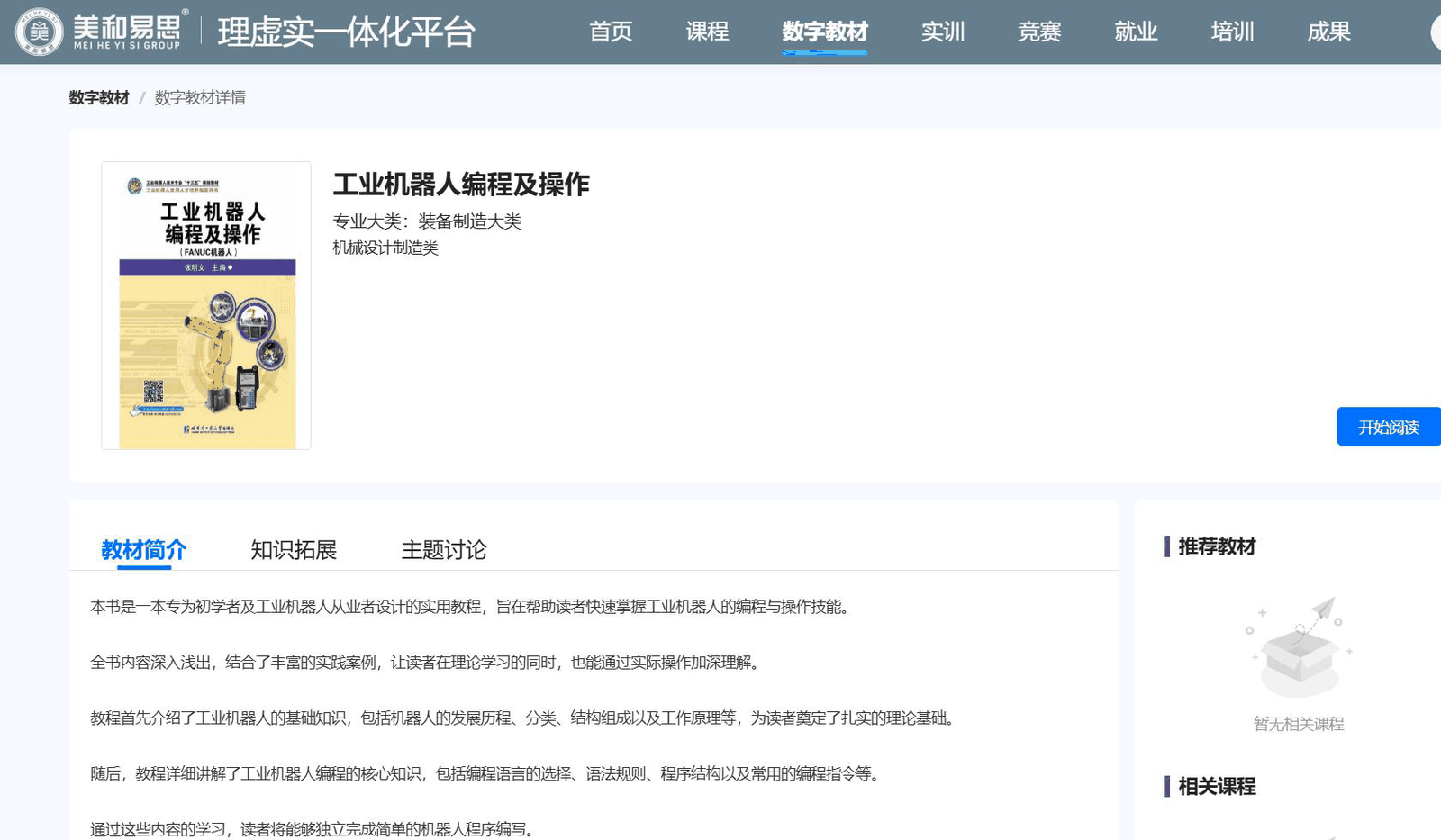The width and height of the screenshot is (1441, 840).
Task: Click the 工业机器人编程及操作 title
Action: tap(461, 185)
